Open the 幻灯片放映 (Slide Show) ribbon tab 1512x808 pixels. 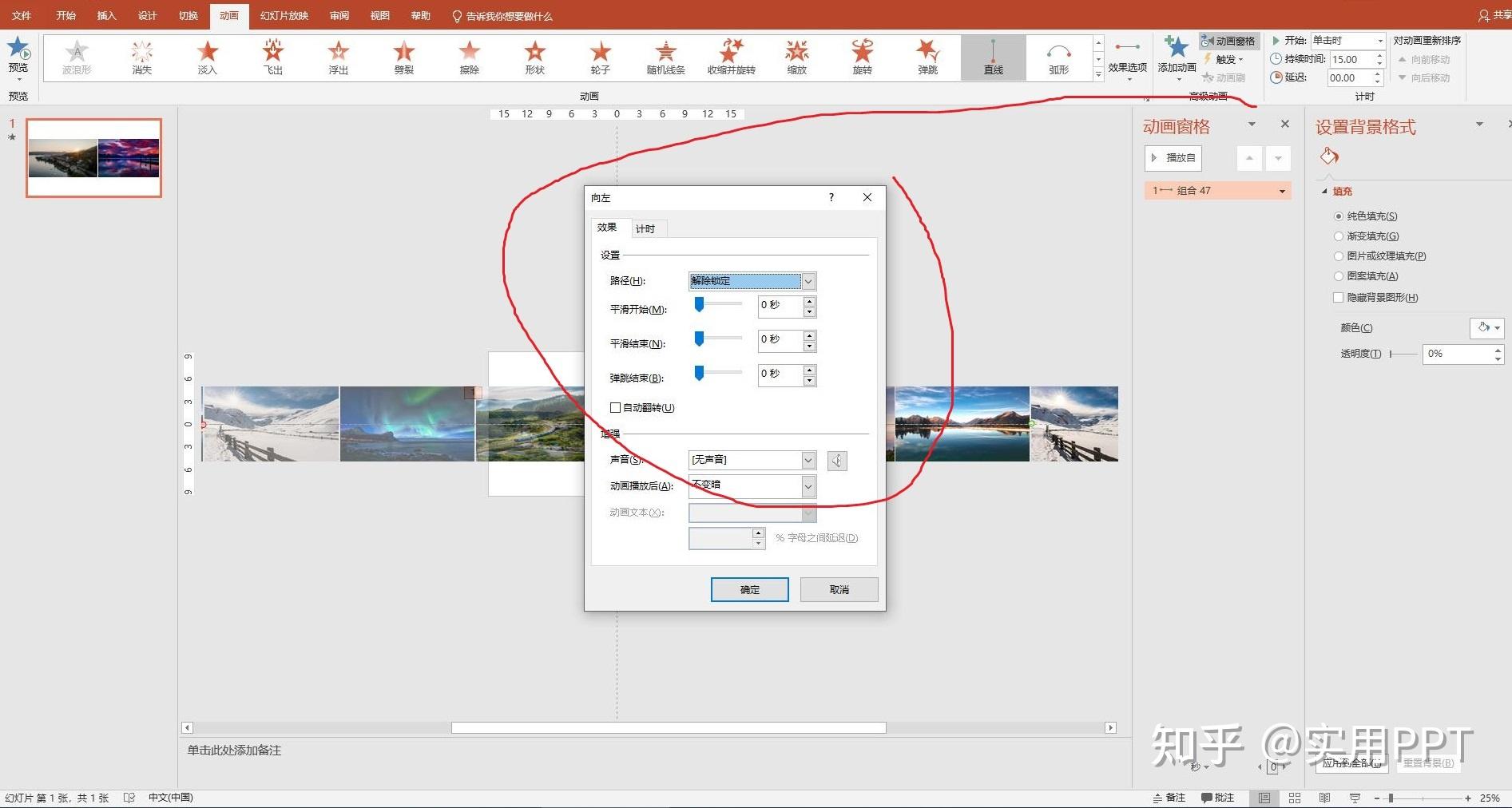pos(284,16)
